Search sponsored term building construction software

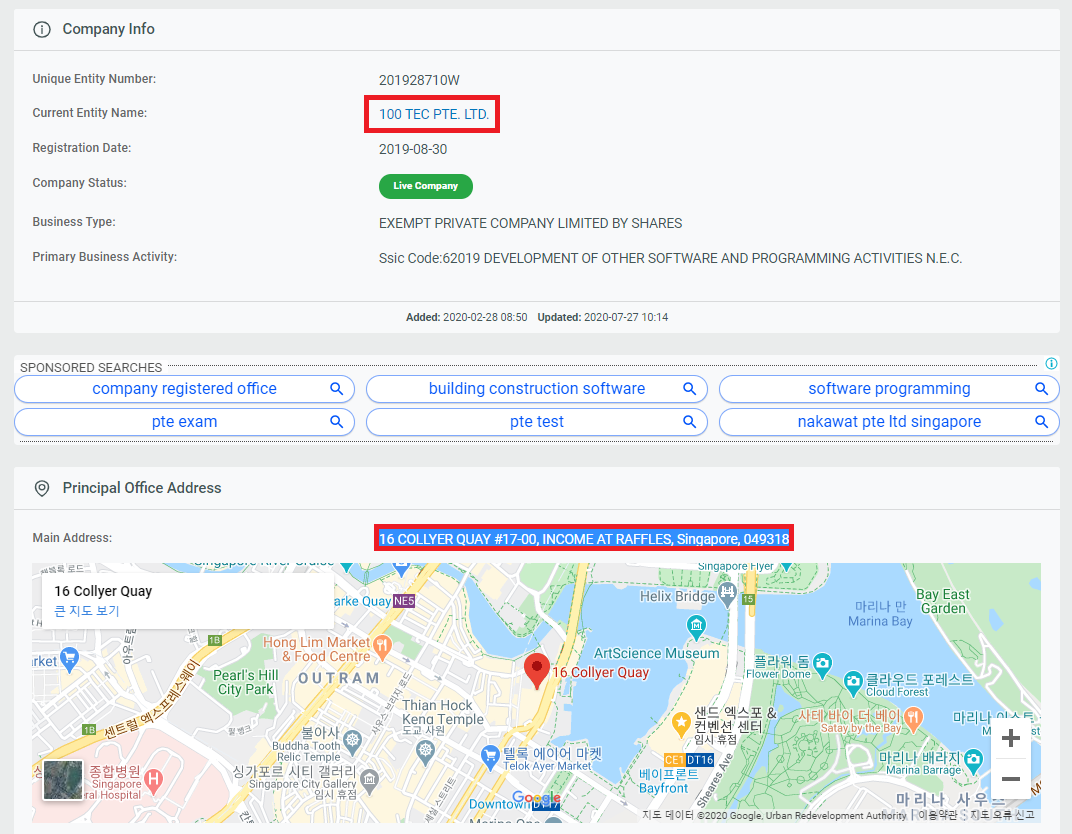coord(537,388)
